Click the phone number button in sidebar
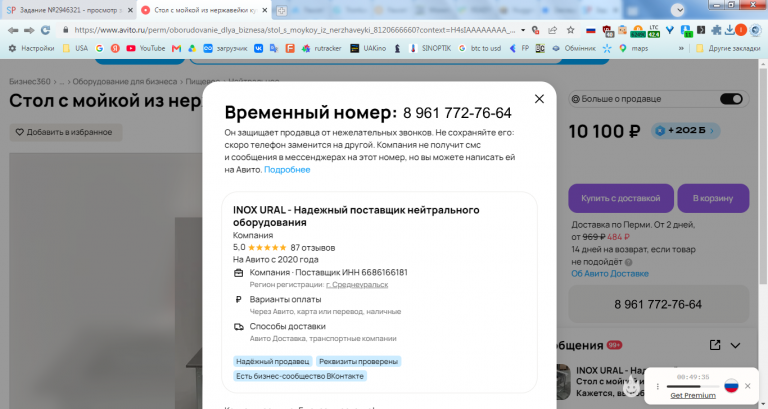Viewport: 768px width, 409px height. click(x=658, y=305)
